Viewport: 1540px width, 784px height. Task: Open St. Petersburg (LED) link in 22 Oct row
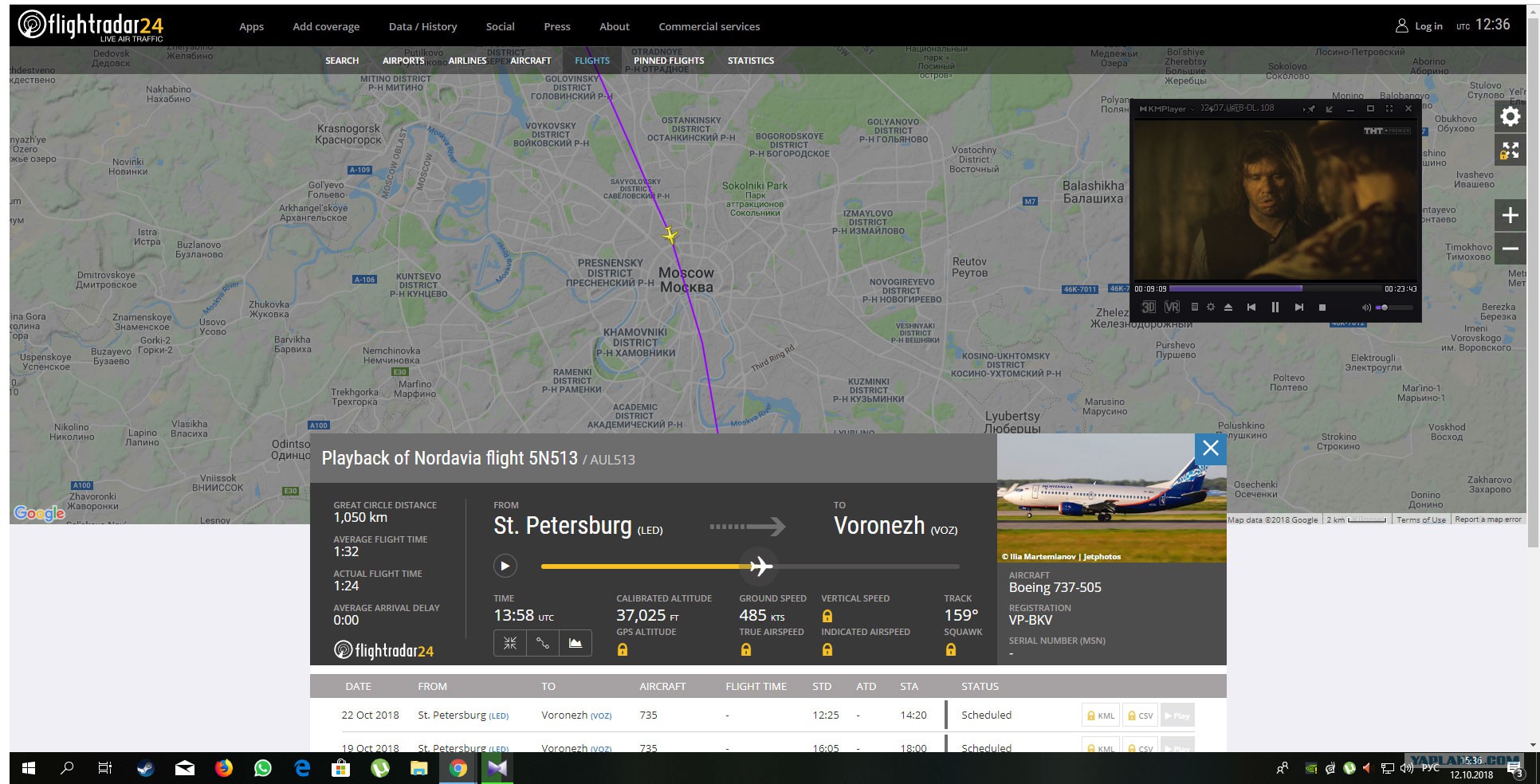[463, 715]
